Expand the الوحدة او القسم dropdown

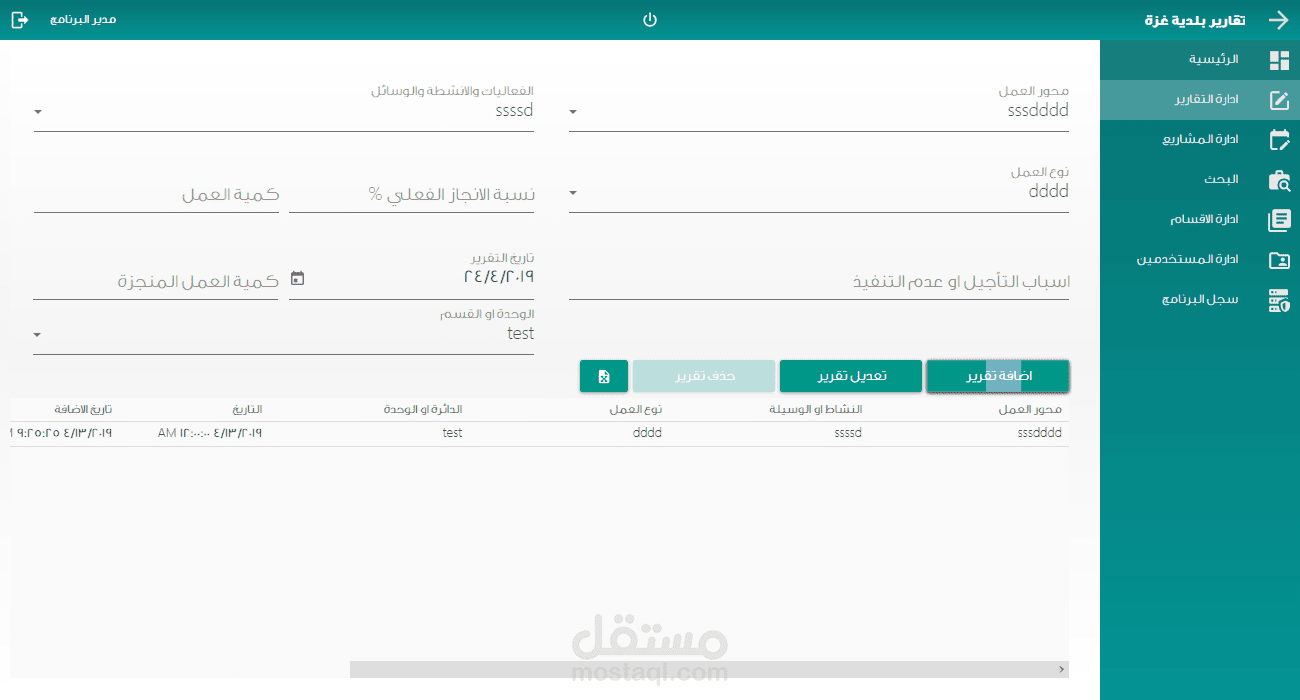[x=38, y=335]
